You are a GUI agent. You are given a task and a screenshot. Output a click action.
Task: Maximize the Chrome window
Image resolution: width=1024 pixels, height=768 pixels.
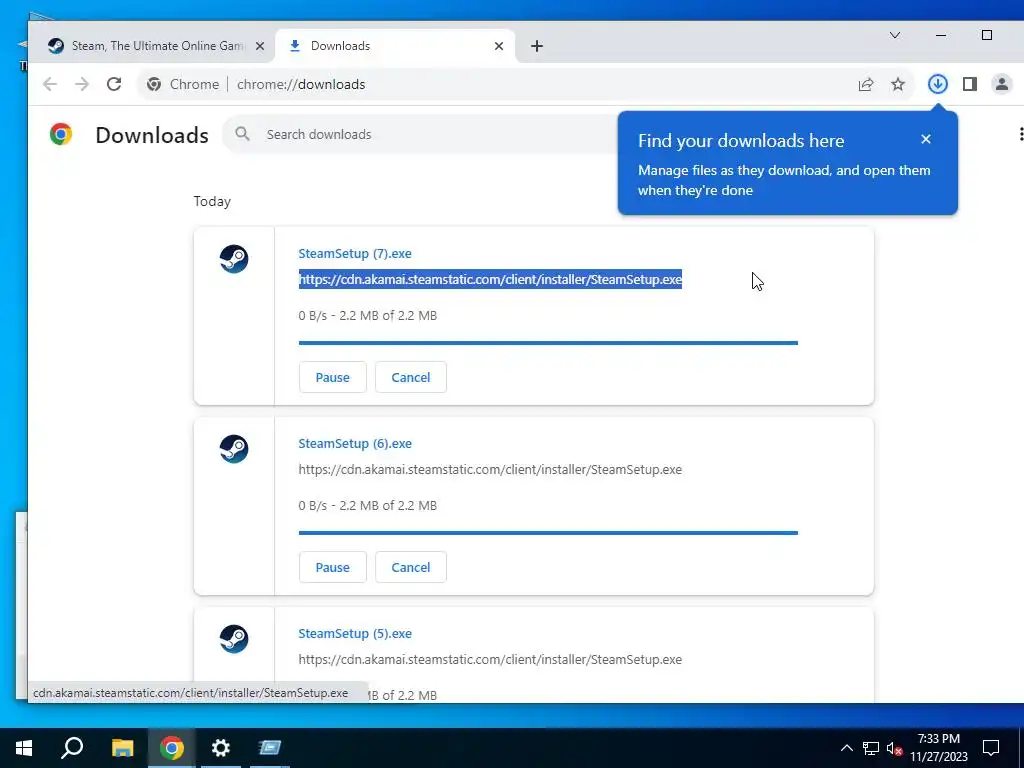[987, 35]
